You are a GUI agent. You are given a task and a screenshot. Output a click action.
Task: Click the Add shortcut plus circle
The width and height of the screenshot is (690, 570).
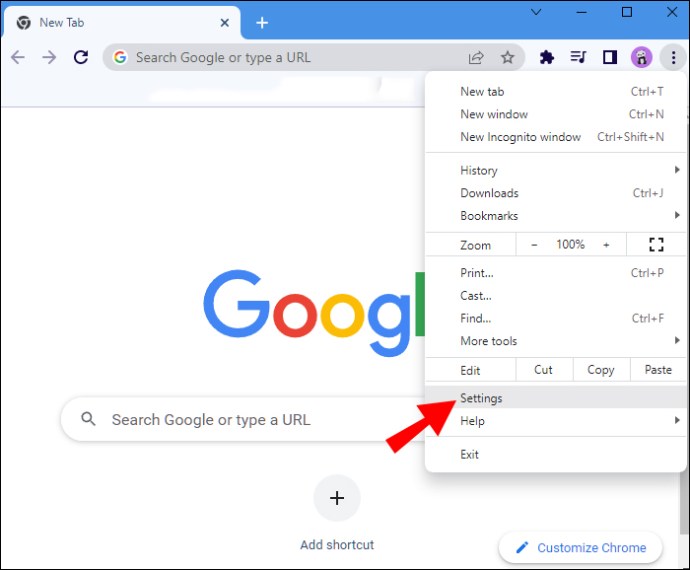click(x=337, y=498)
